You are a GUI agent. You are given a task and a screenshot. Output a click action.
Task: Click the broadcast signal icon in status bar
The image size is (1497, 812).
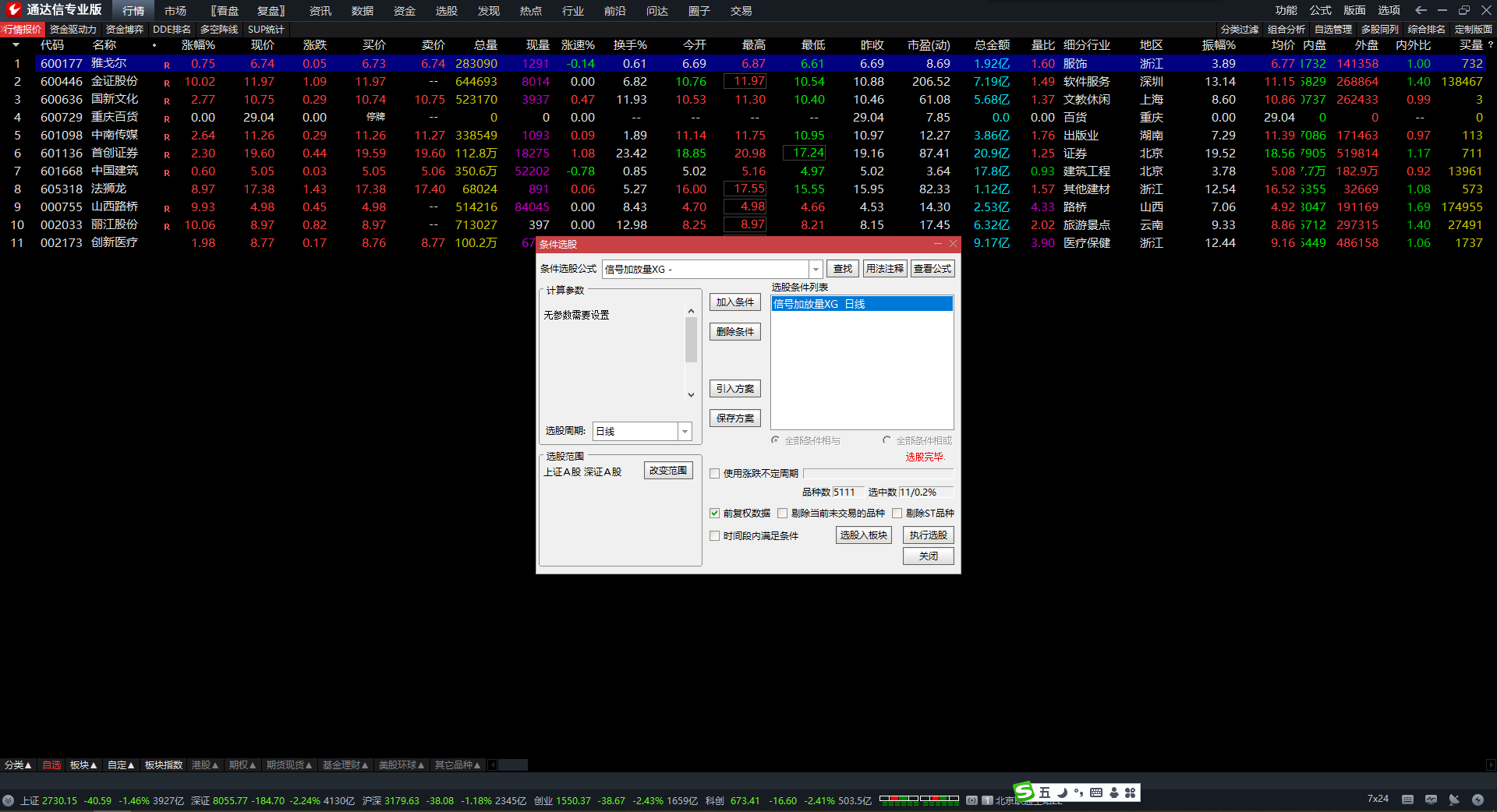click(971, 800)
